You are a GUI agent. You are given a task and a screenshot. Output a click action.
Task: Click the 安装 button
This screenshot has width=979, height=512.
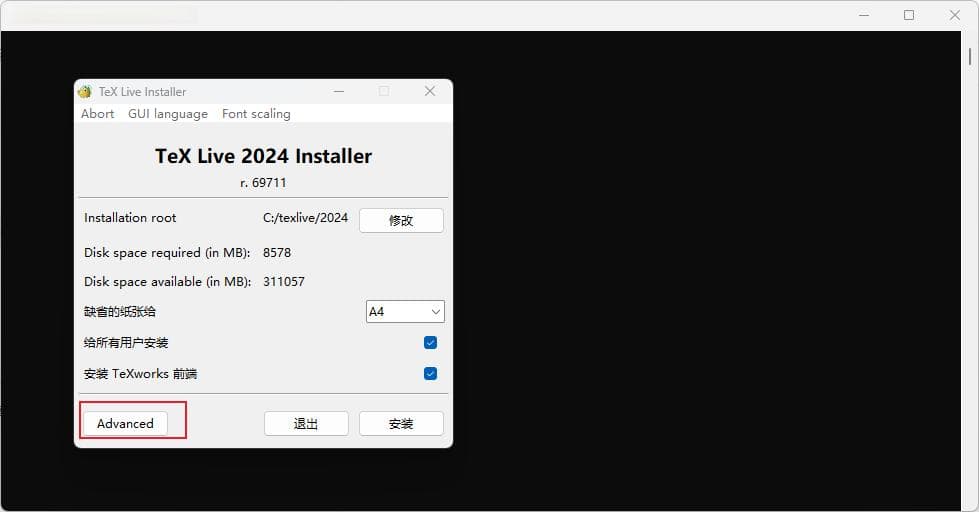pos(401,423)
